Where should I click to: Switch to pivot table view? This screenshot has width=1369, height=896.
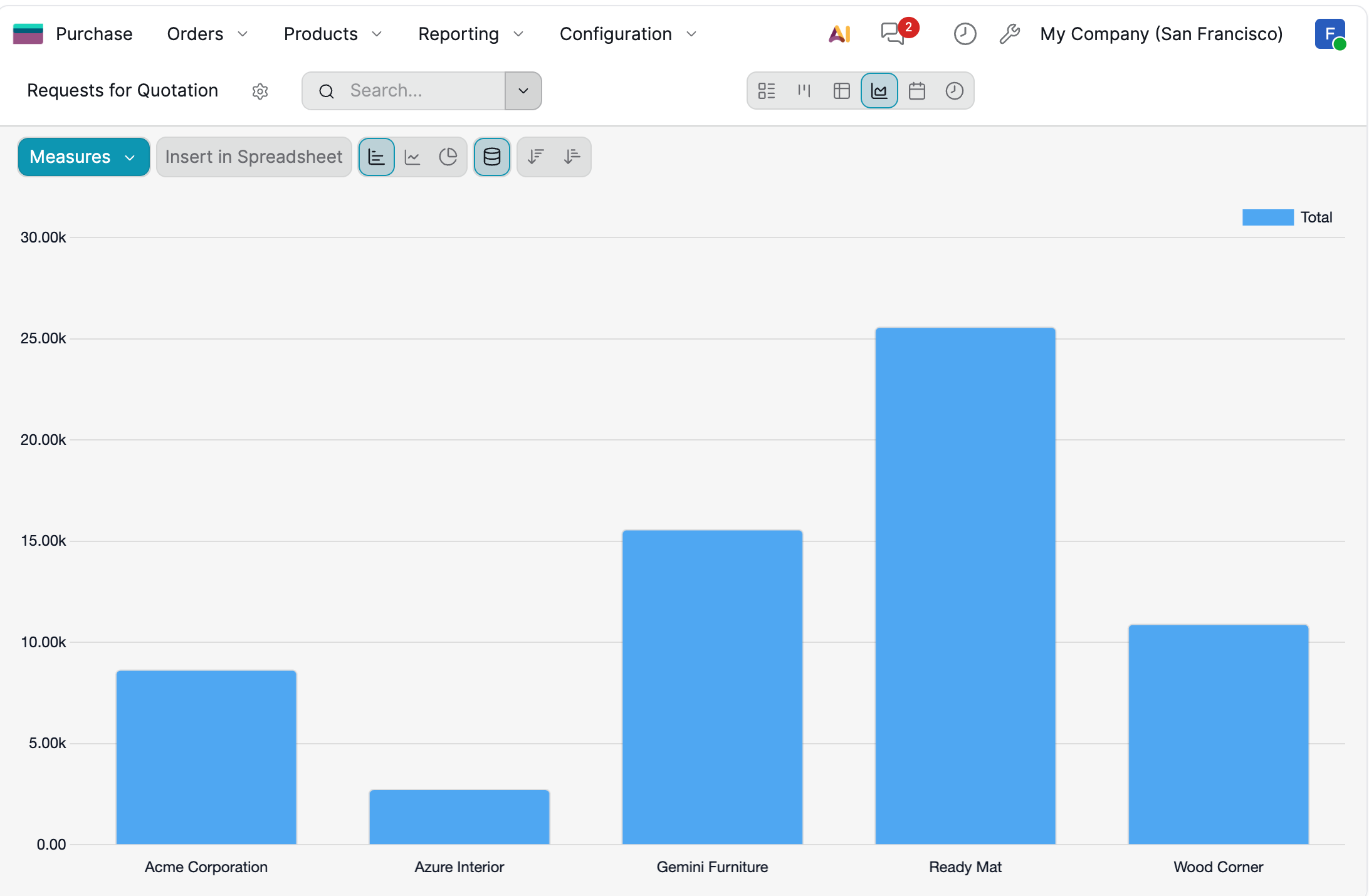click(x=841, y=91)
